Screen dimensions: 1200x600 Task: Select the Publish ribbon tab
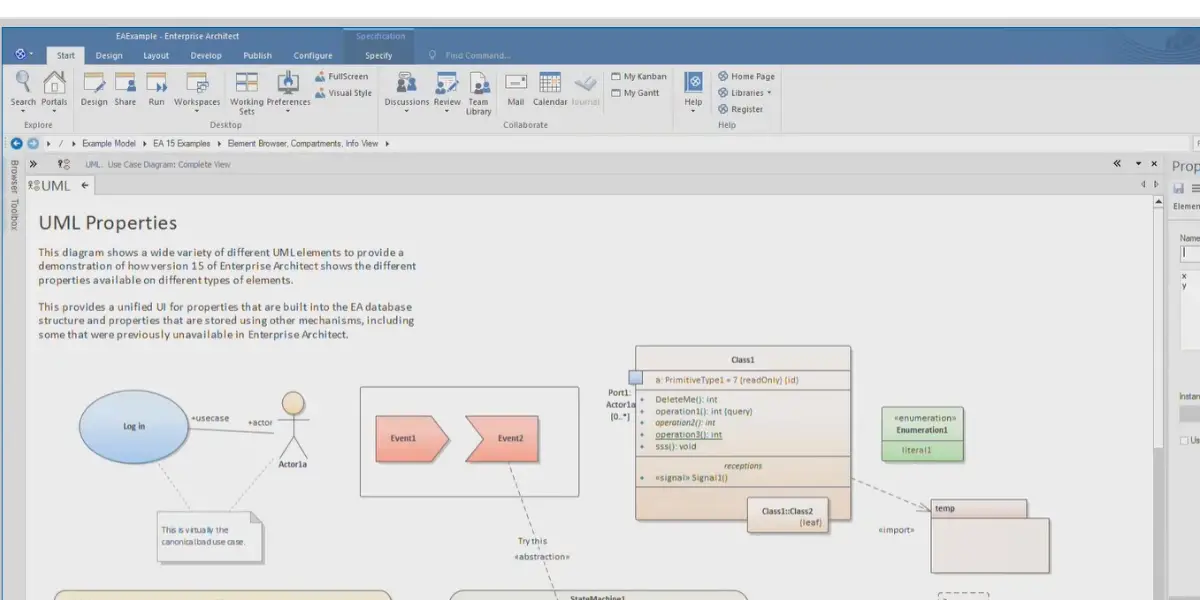coord(257,55)
